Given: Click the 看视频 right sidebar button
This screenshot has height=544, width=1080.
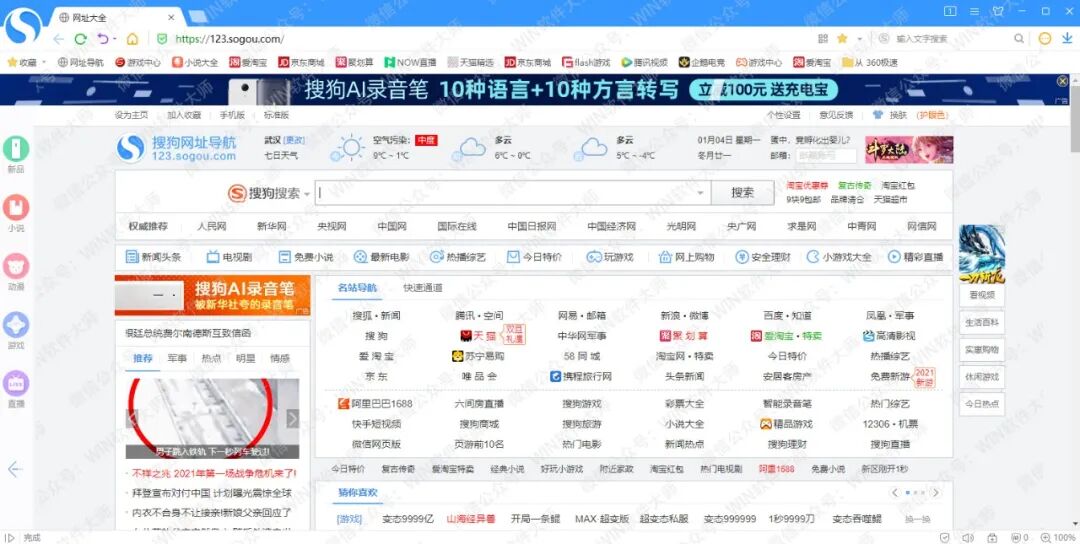Looking at the screenshot, I should [982, 295].
